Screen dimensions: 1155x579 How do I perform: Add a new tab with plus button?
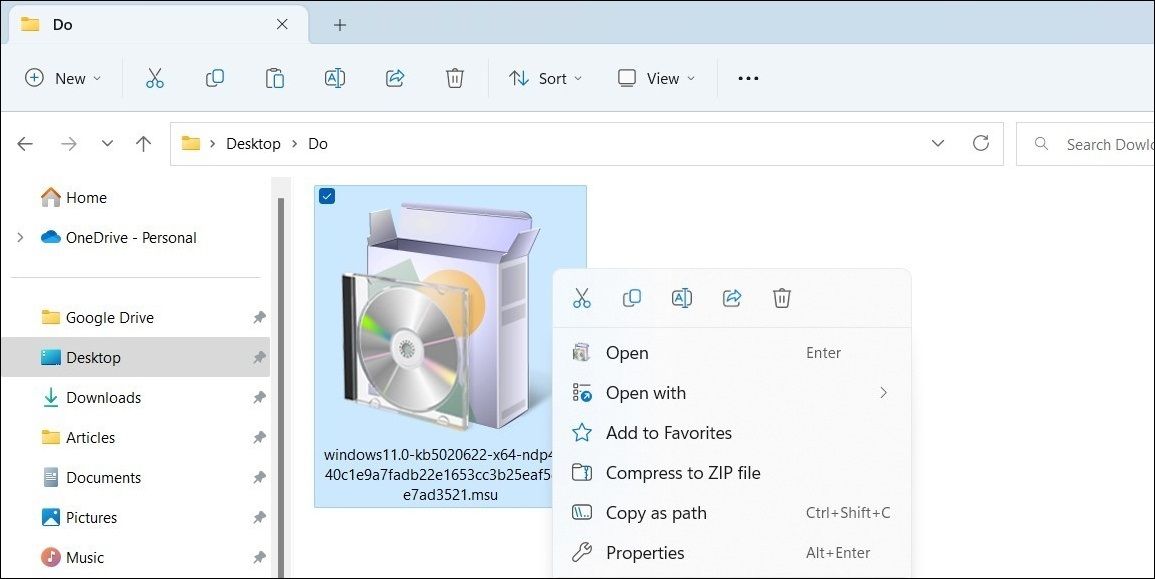point(340,25)
